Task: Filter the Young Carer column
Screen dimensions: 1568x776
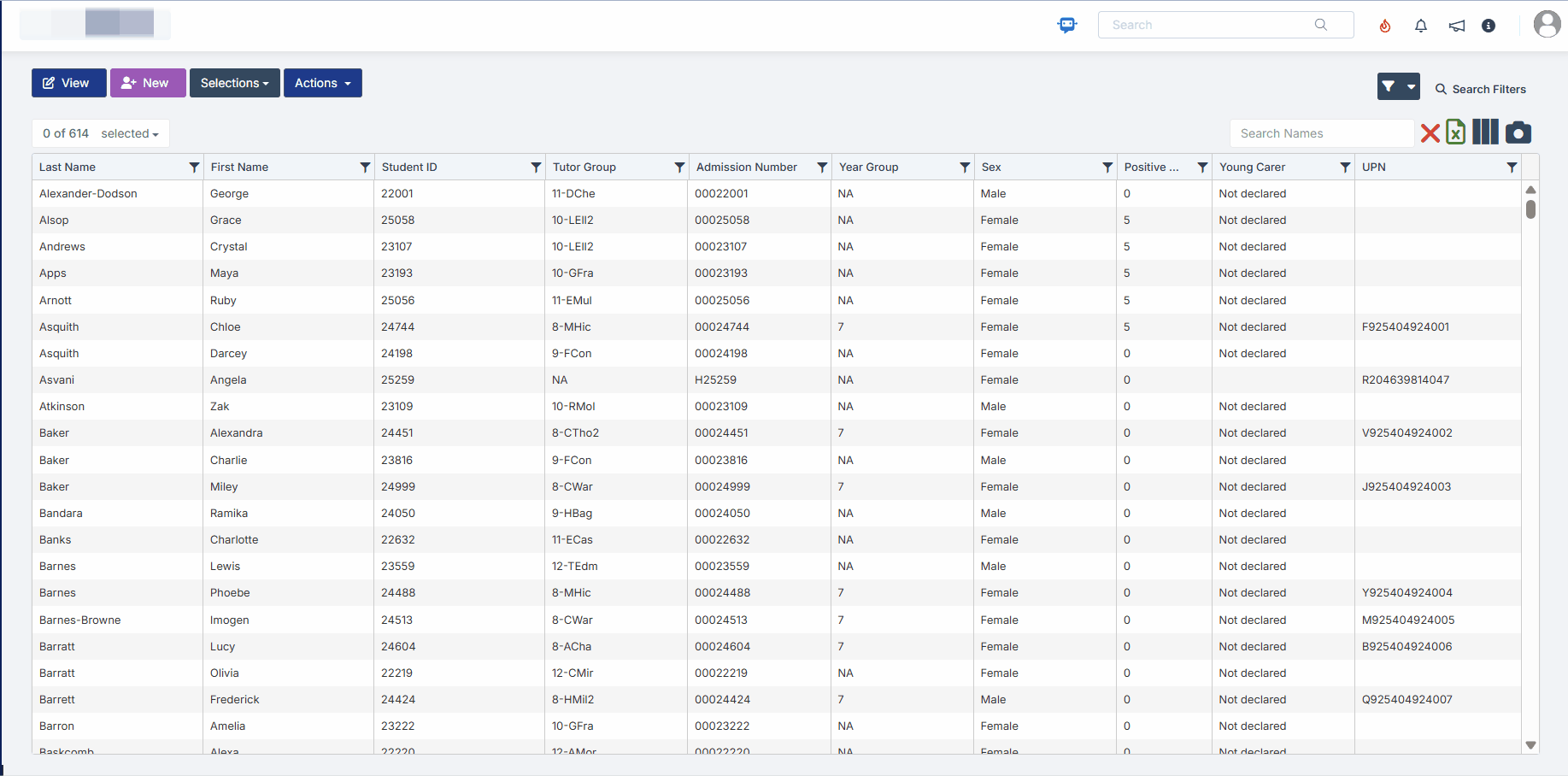Action: 1345,168
